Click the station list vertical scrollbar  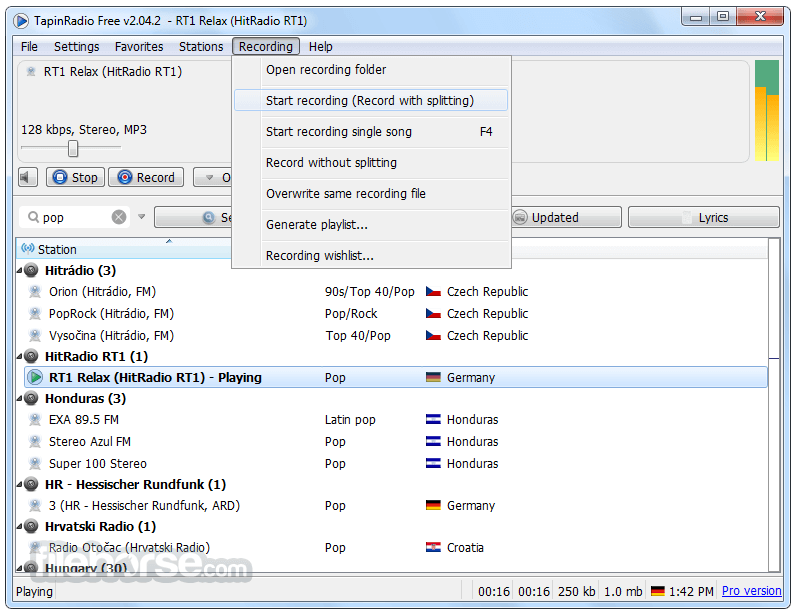point(774,405)
